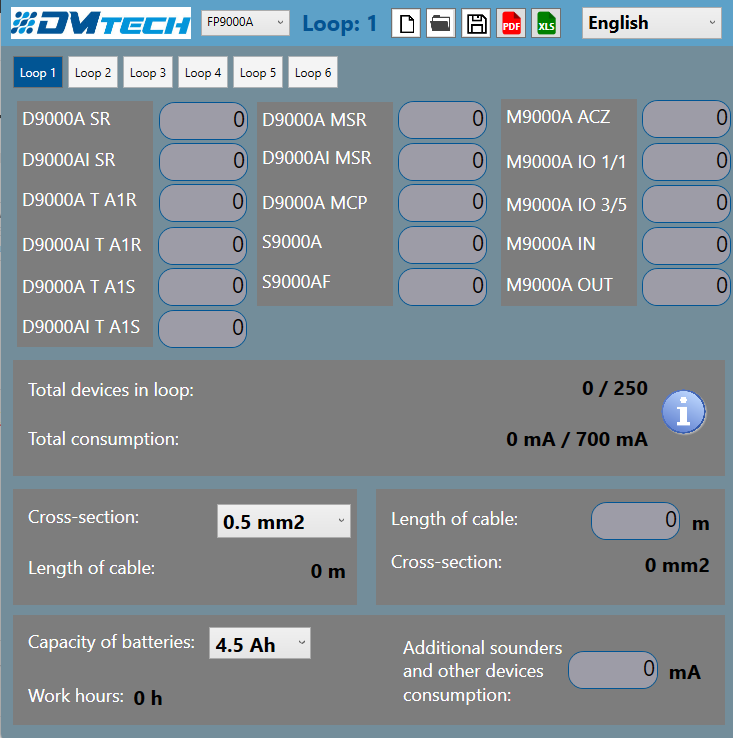Click the 'Loop: 1' header text

click(339, 23)
